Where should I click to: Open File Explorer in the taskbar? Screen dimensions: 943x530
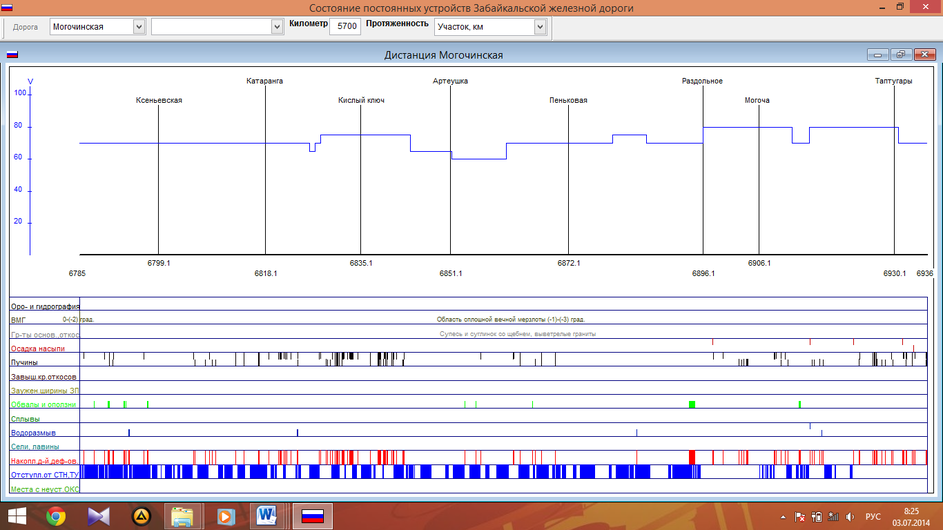tap(183, 516)
